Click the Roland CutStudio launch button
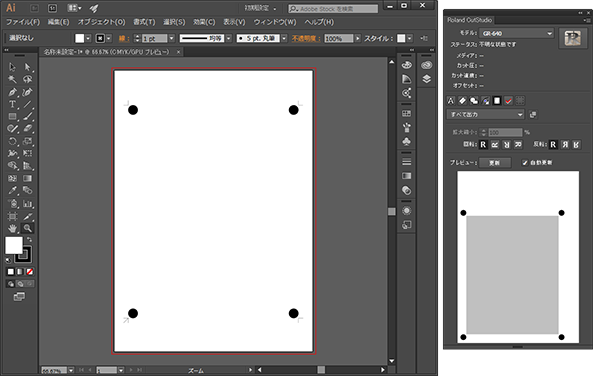This screenshot has width=593, height=376. click(572, 38)
